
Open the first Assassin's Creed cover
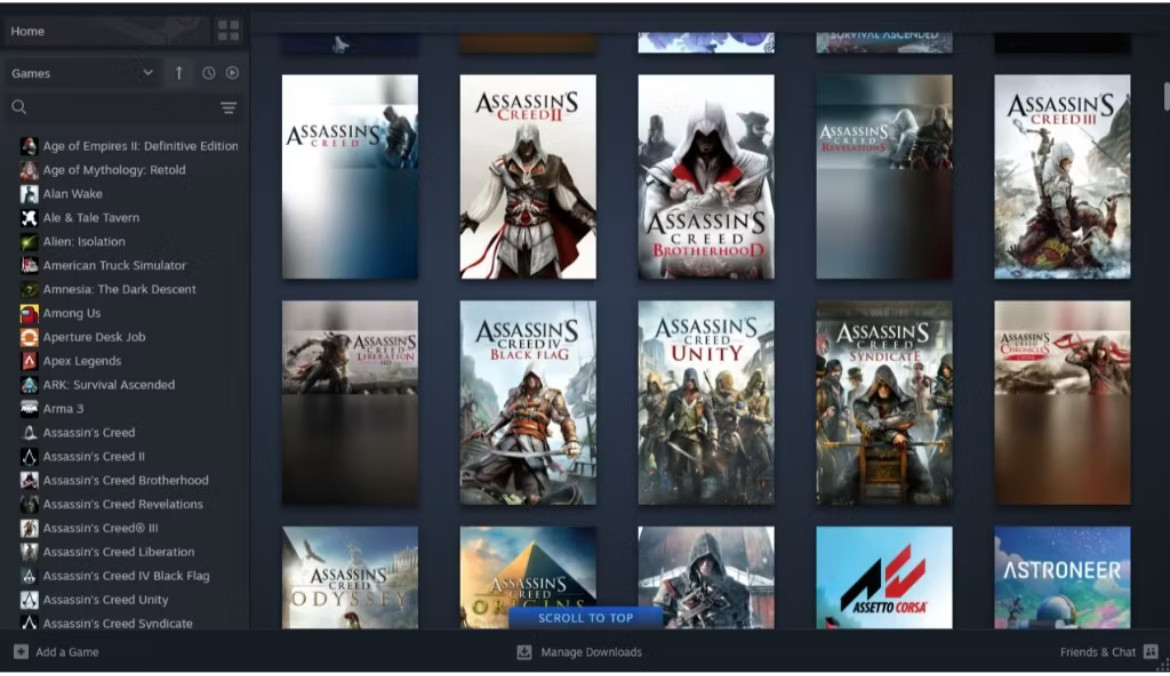click(350, 177)
